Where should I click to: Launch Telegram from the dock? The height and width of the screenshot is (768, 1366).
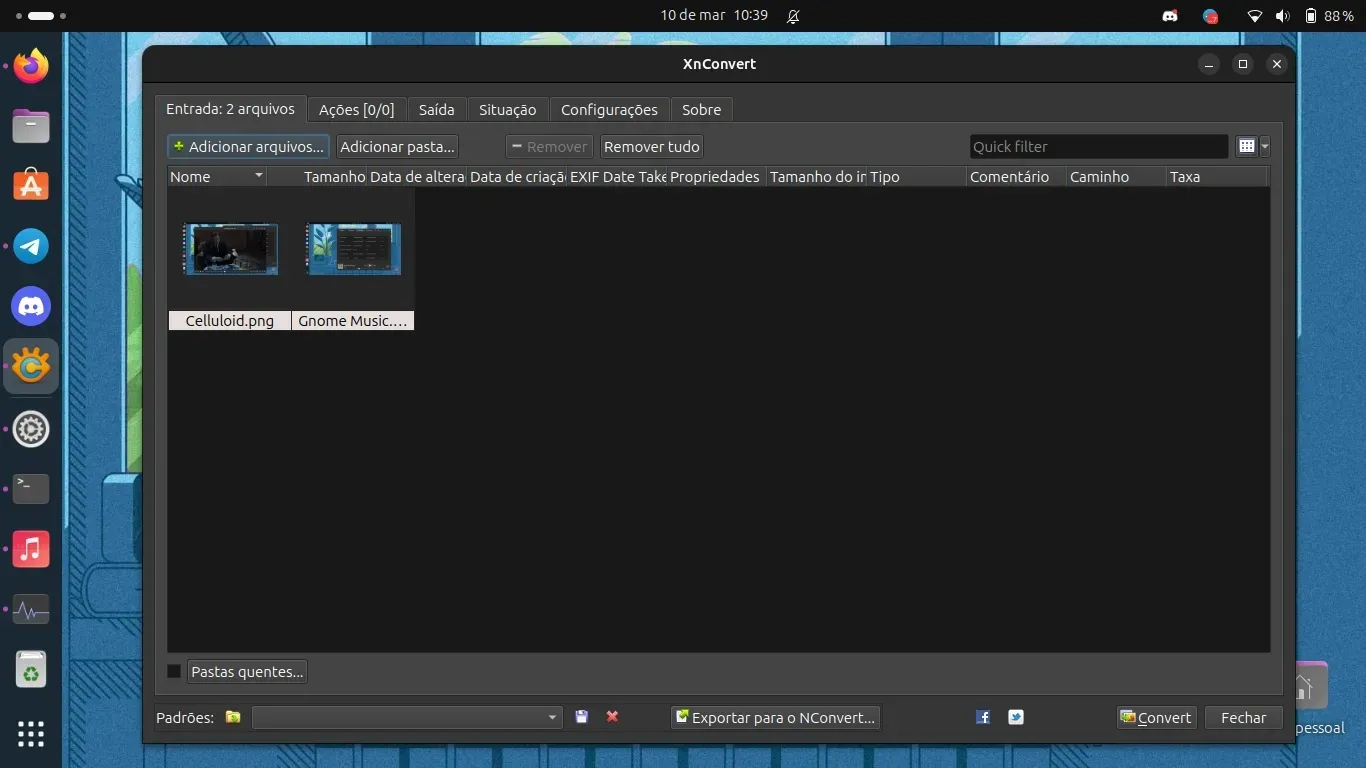(31, 246)
